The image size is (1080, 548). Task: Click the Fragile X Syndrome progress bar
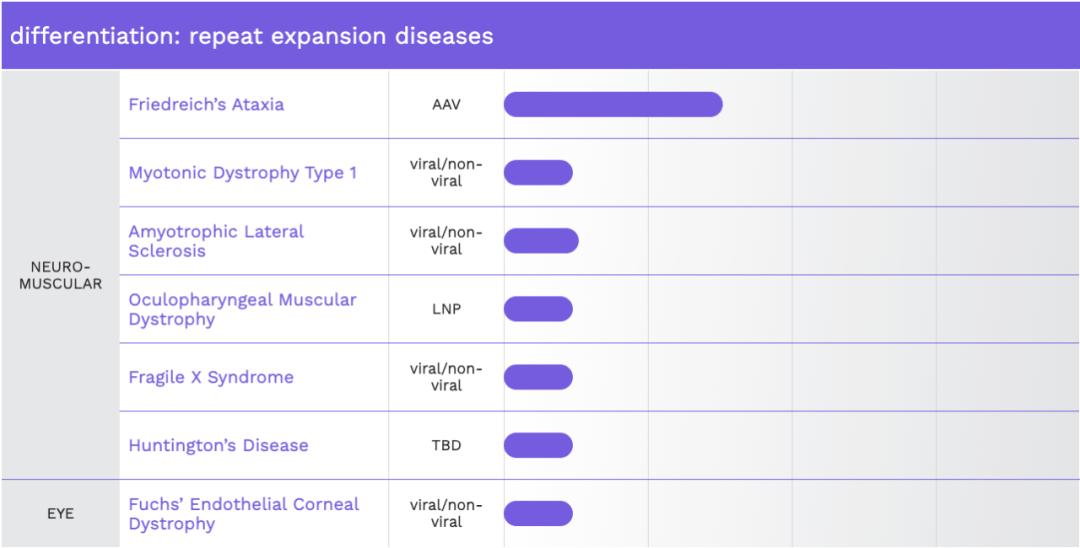538,377
